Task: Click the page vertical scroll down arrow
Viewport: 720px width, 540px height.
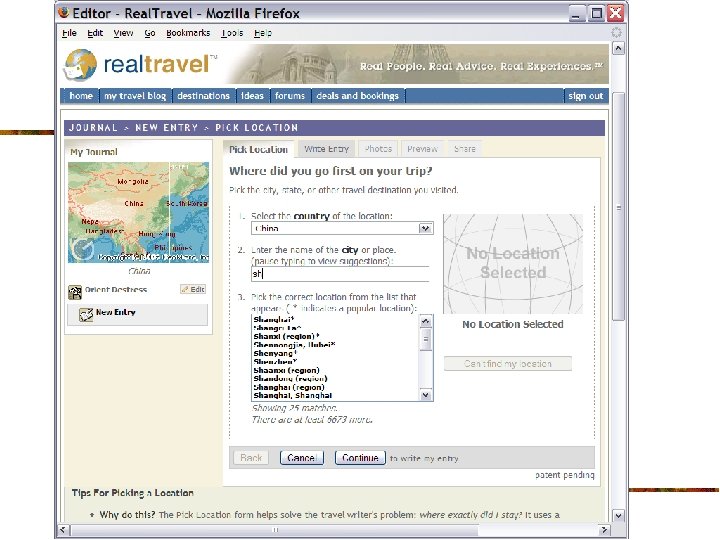Action: (x=619, y=515)
